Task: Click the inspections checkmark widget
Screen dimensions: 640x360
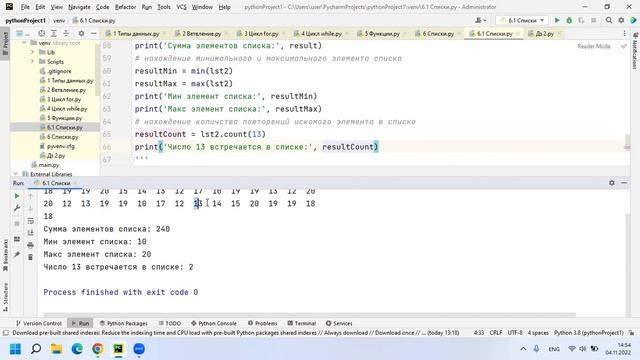Action: pyautogui.click(x=624, y=46)
